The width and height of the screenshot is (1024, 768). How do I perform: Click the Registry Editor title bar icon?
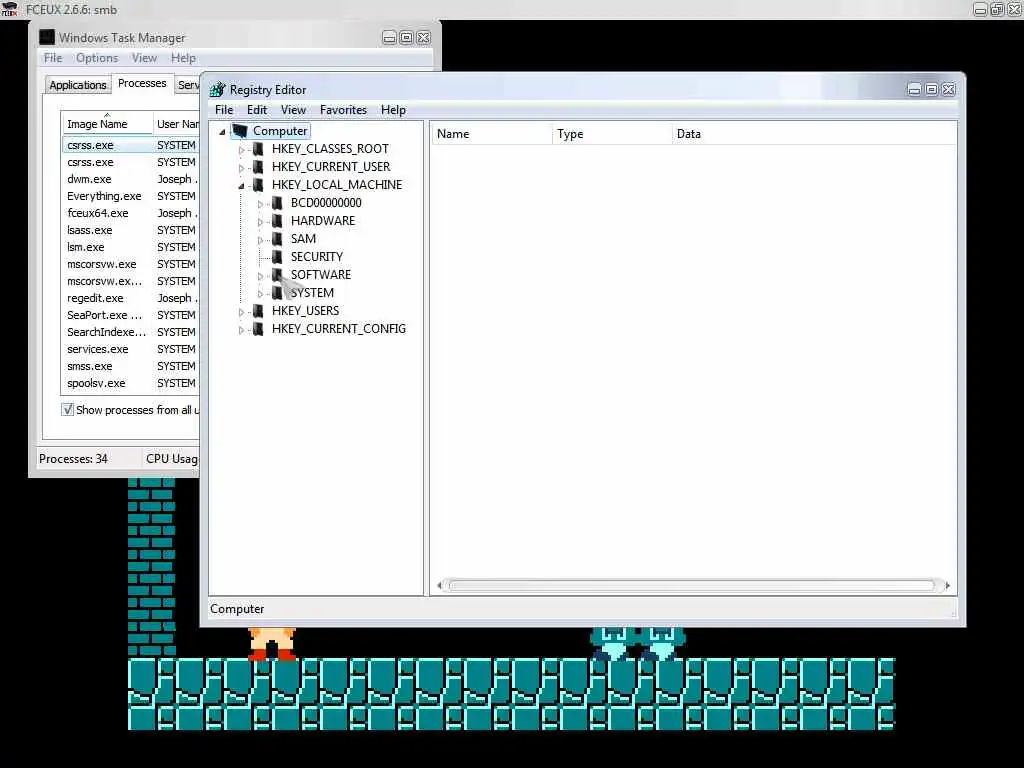tap(217, 89)
